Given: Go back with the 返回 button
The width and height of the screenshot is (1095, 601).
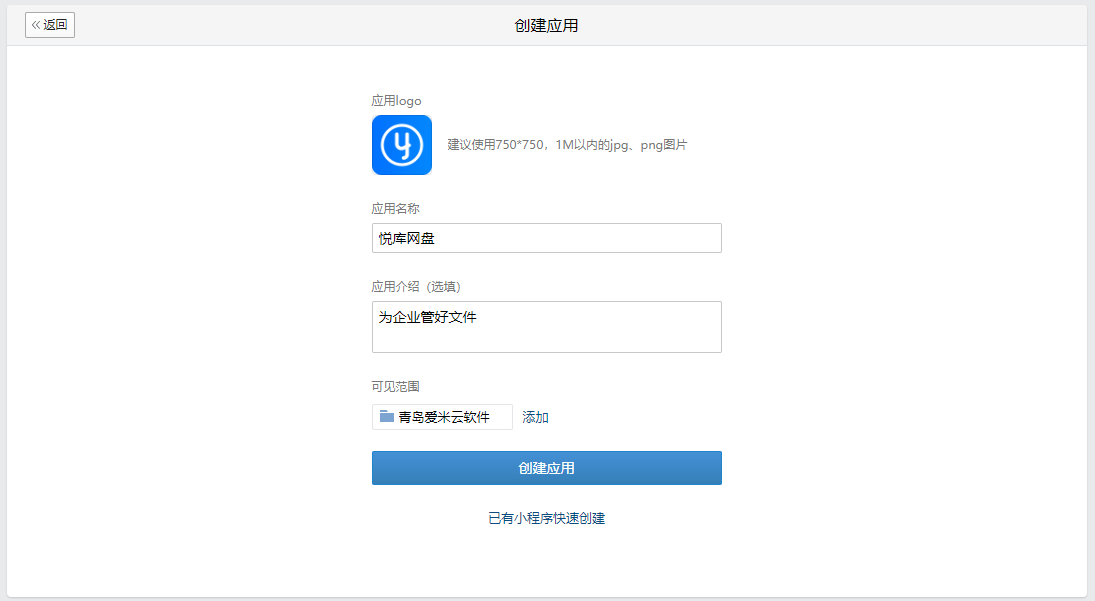Looking at the screenshot, I should click(x=50, y=25).
